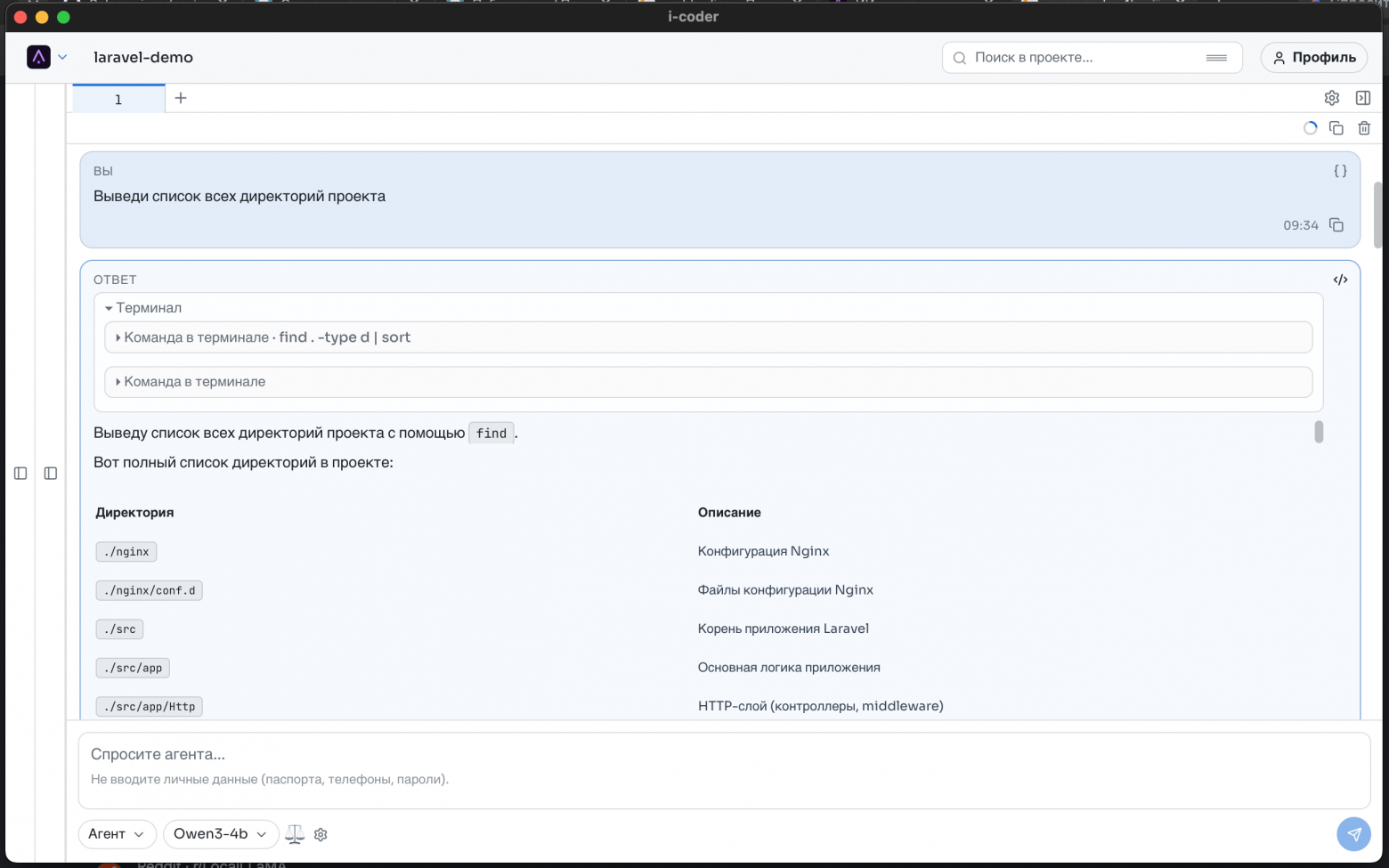
Task: Click the Корень приложения Laravel description
Action: (784, 629)
